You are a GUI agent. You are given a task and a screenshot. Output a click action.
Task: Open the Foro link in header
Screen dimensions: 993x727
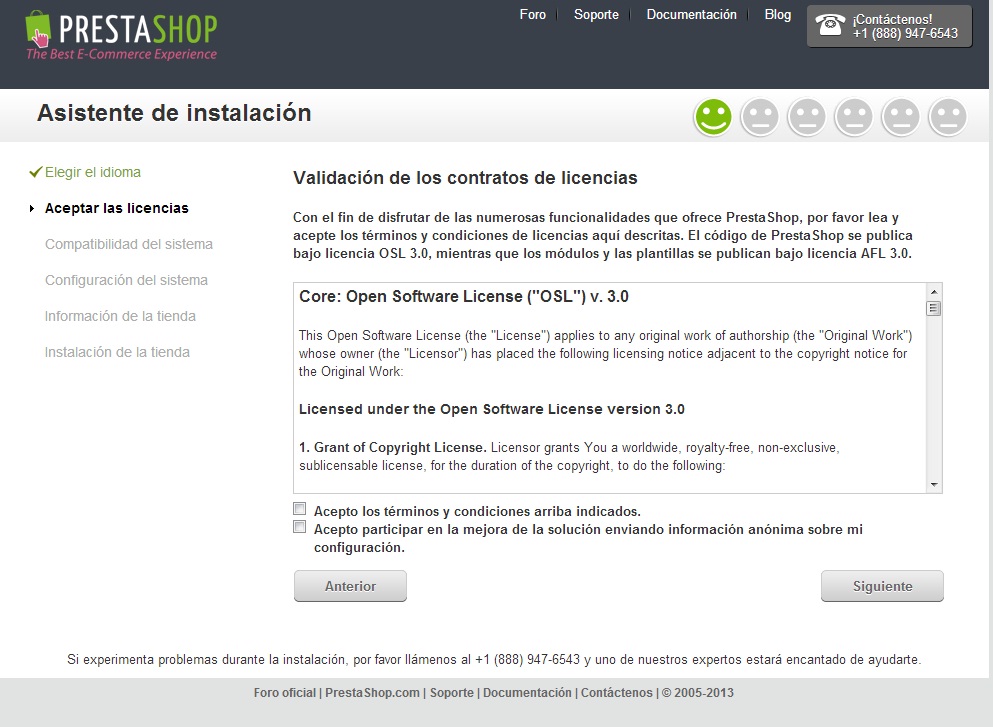[x=533, y=15]
